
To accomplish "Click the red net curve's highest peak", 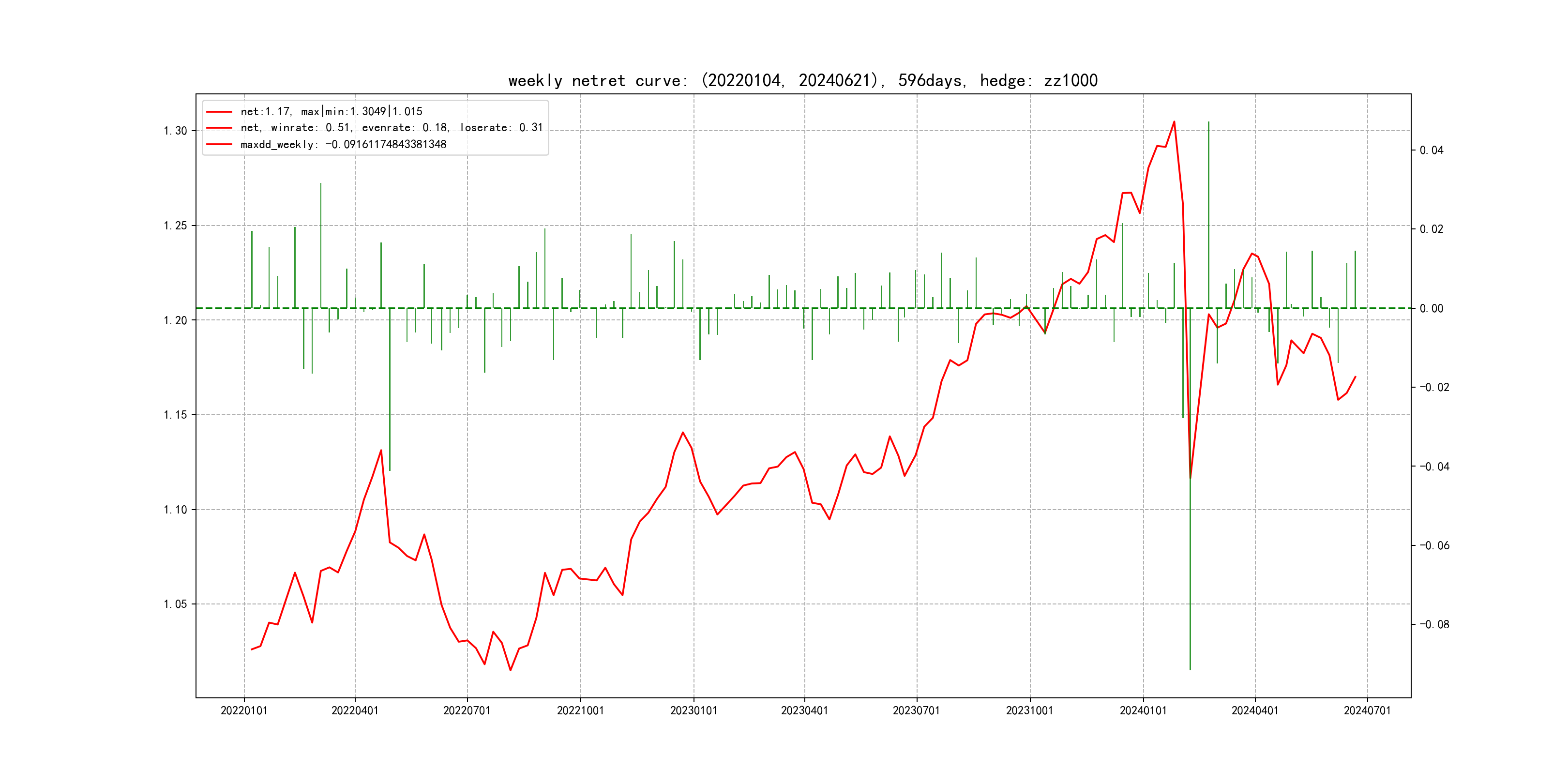I will (x=1174, y=122).
